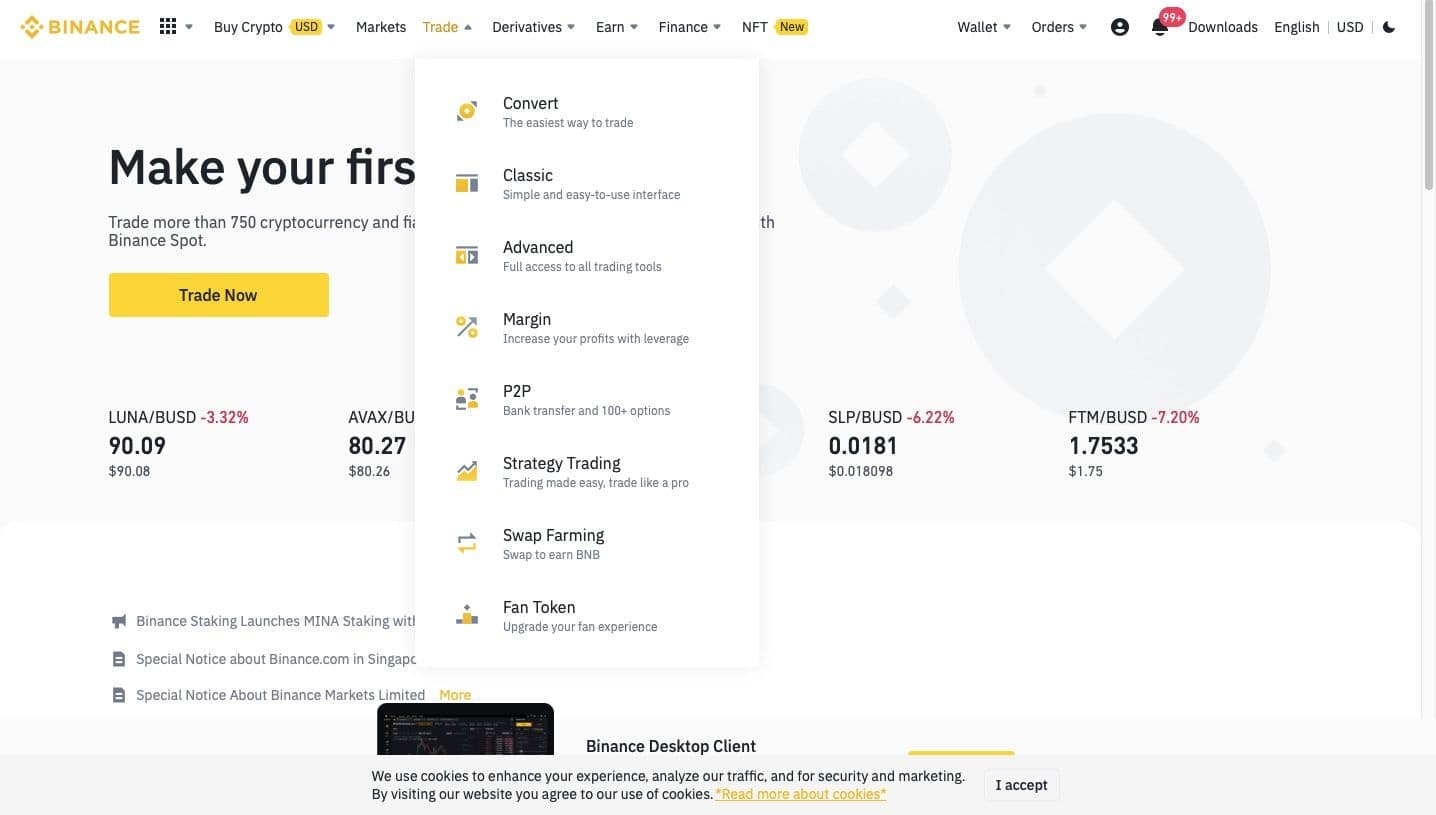This screenshot has height=815, width=1436.
Task: Open the Read more about cookies link
Action: tap(801, 794)
